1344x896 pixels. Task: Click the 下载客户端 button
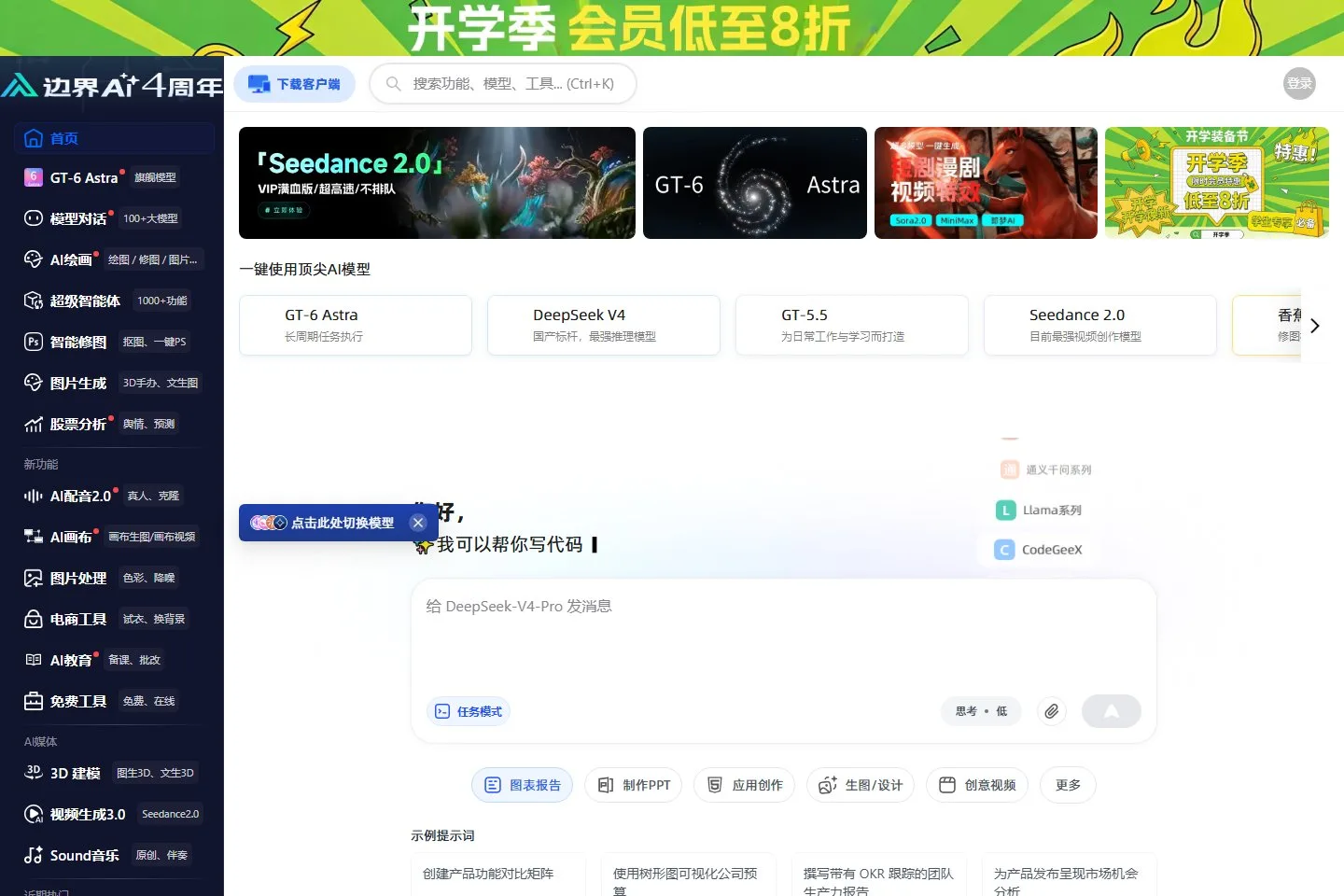(x=294, y=84)
